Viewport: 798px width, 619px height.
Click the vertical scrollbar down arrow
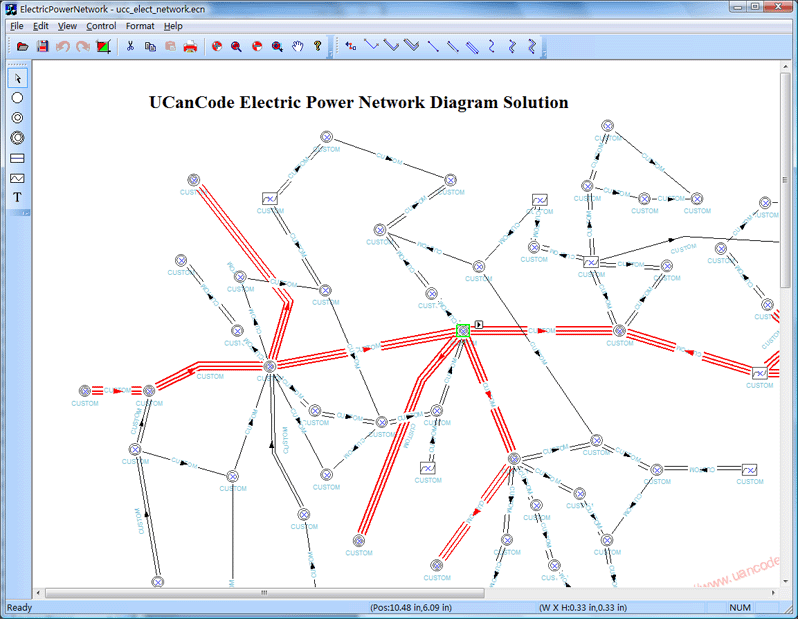pyautogui.click(x=785, y=581)
